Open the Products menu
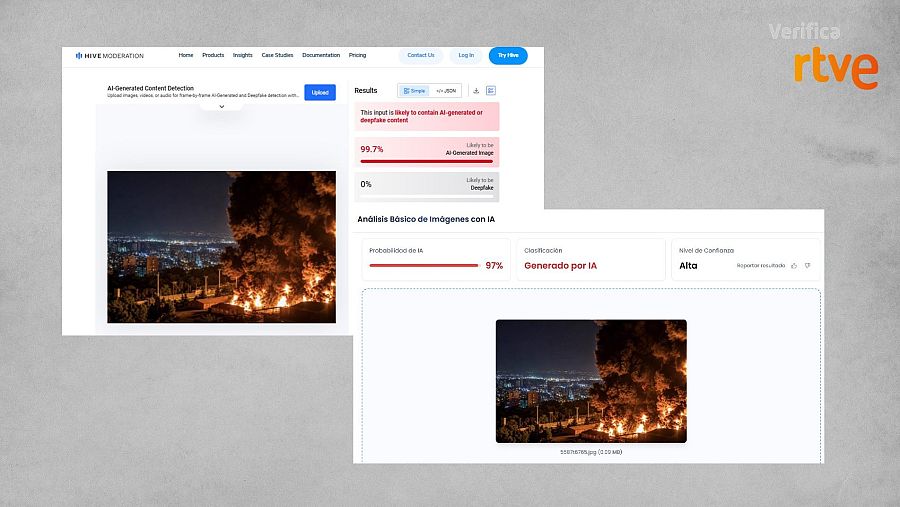The image size is (900, 507). click(x=213, y=55)
